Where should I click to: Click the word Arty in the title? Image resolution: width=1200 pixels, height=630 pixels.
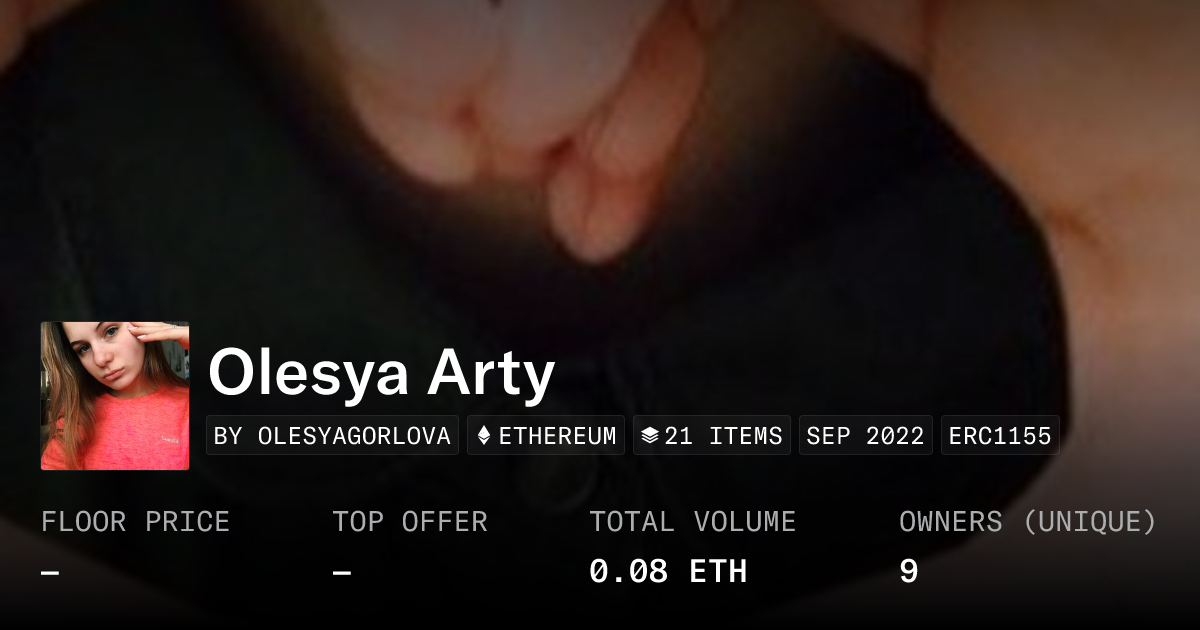pyautogui.click(x=492, y=373)
